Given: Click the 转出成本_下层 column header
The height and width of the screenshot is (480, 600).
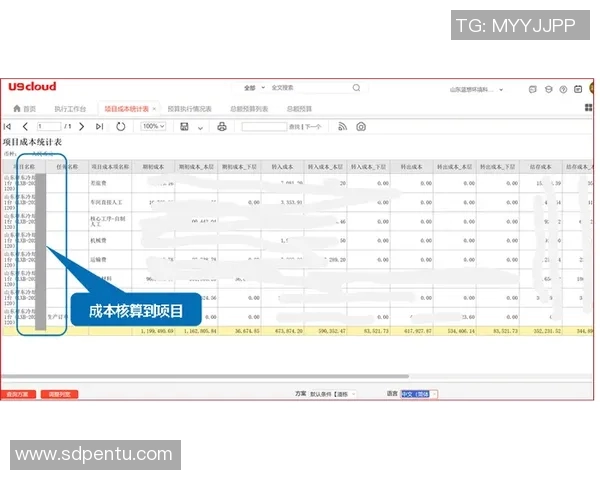Looking at the screenshot, I should [x=498, y=167].
